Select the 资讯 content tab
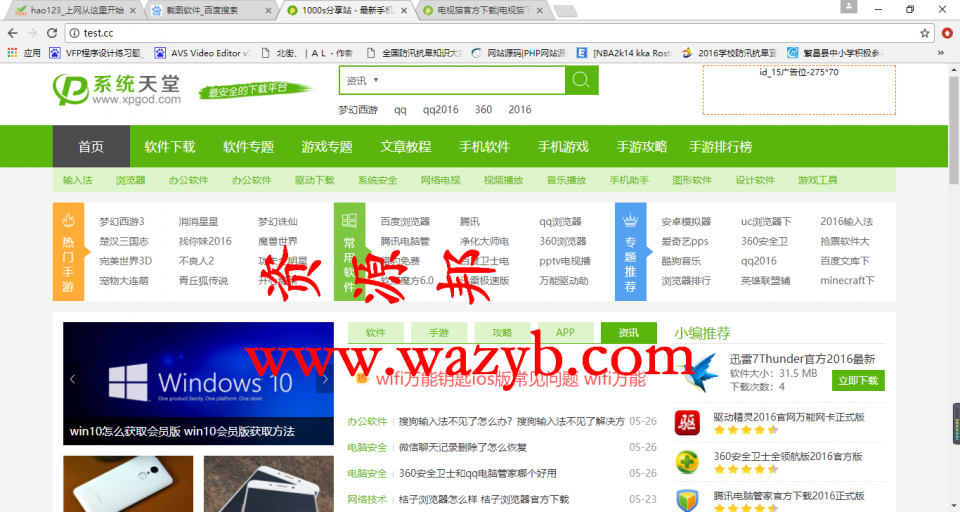960x512 pixels. 629,333
